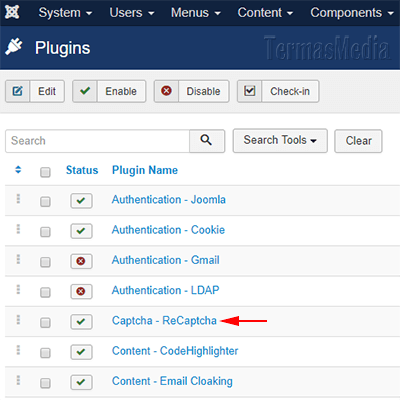400x400 pixels.
Task: Click the Clear button
Action: [x=358, y=141]
